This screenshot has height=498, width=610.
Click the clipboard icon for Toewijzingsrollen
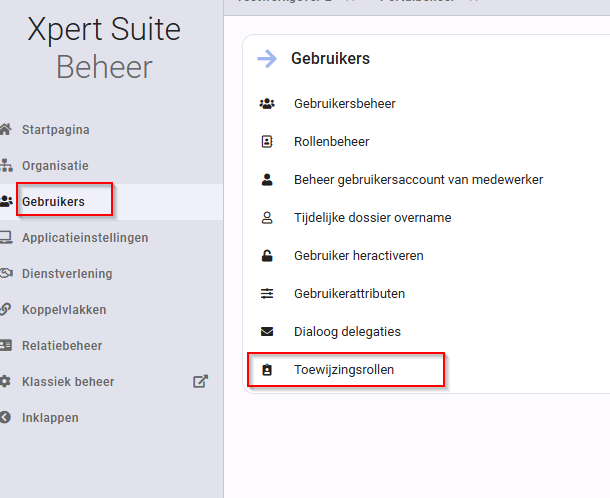(x=267, y=370)
